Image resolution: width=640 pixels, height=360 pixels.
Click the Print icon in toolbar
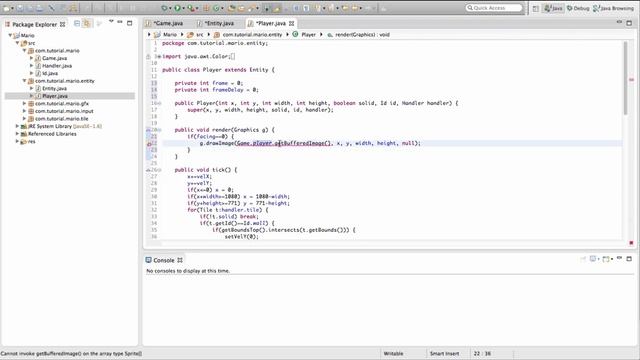pyautogui.click(x=40, y=8)
